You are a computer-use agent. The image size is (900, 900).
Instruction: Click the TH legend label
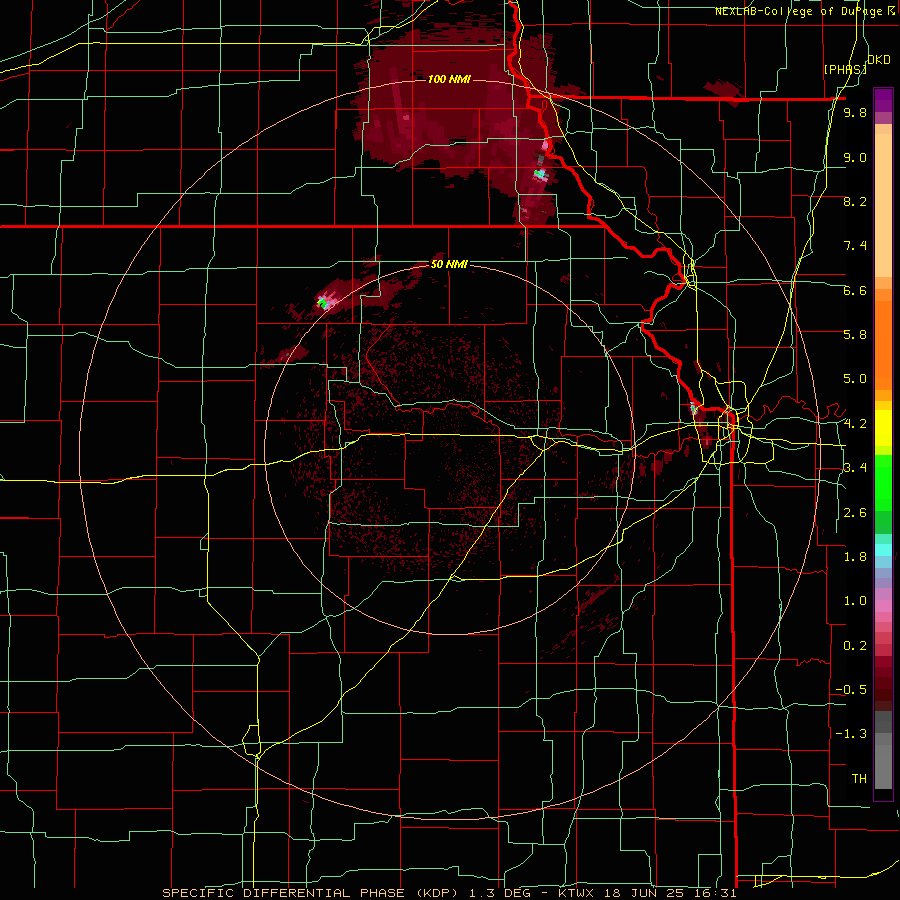[859, 779]
